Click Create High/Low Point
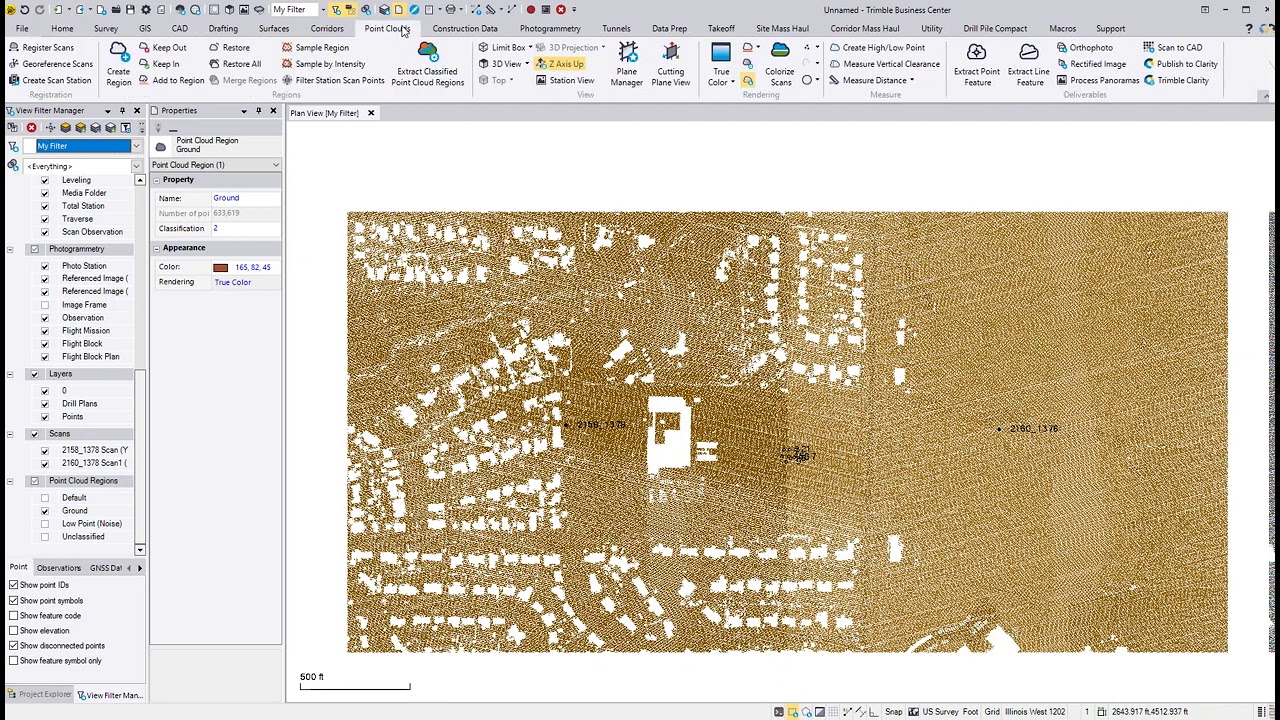 (x=877, y=48)
